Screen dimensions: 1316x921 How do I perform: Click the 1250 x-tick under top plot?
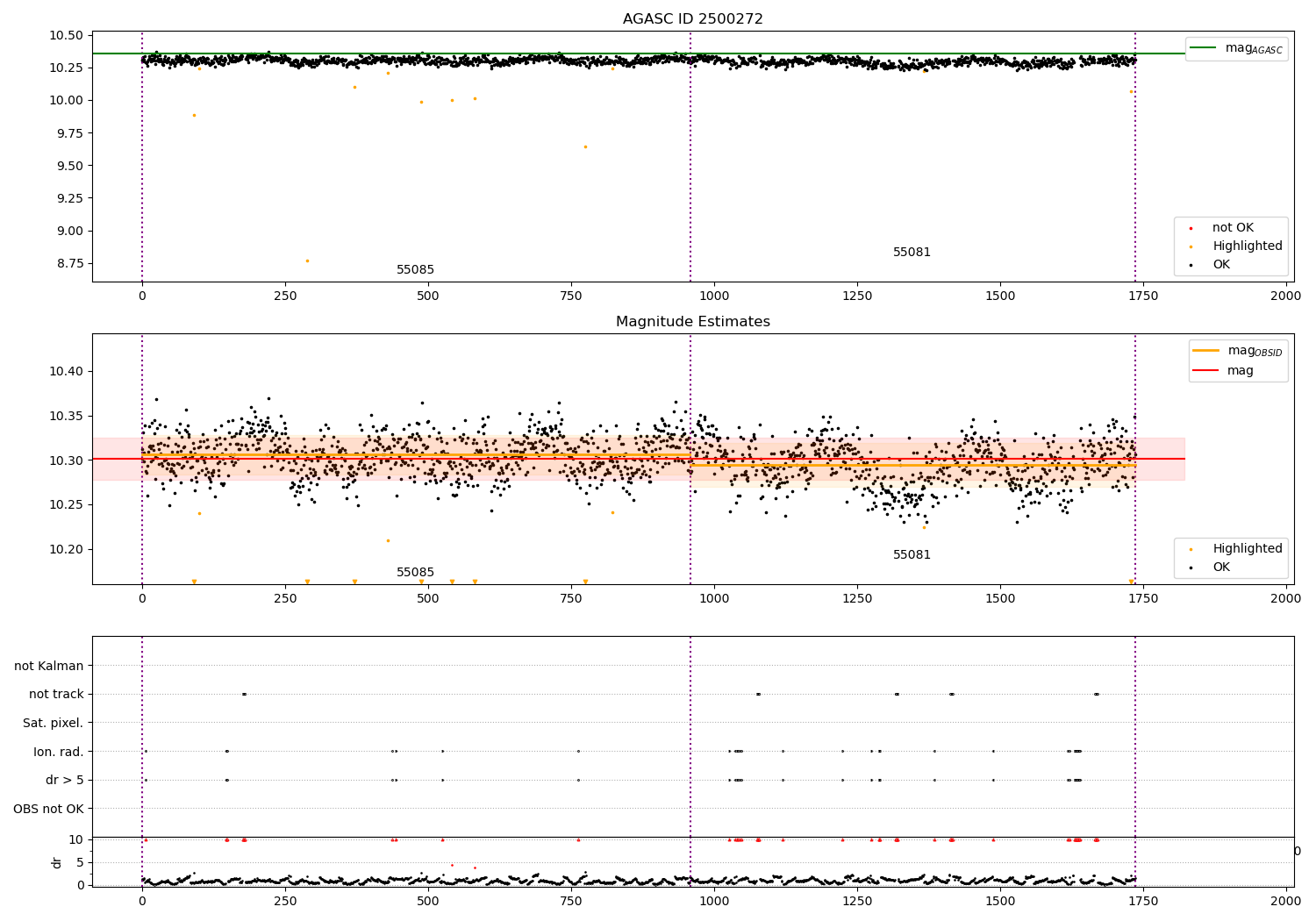point(857,296)
